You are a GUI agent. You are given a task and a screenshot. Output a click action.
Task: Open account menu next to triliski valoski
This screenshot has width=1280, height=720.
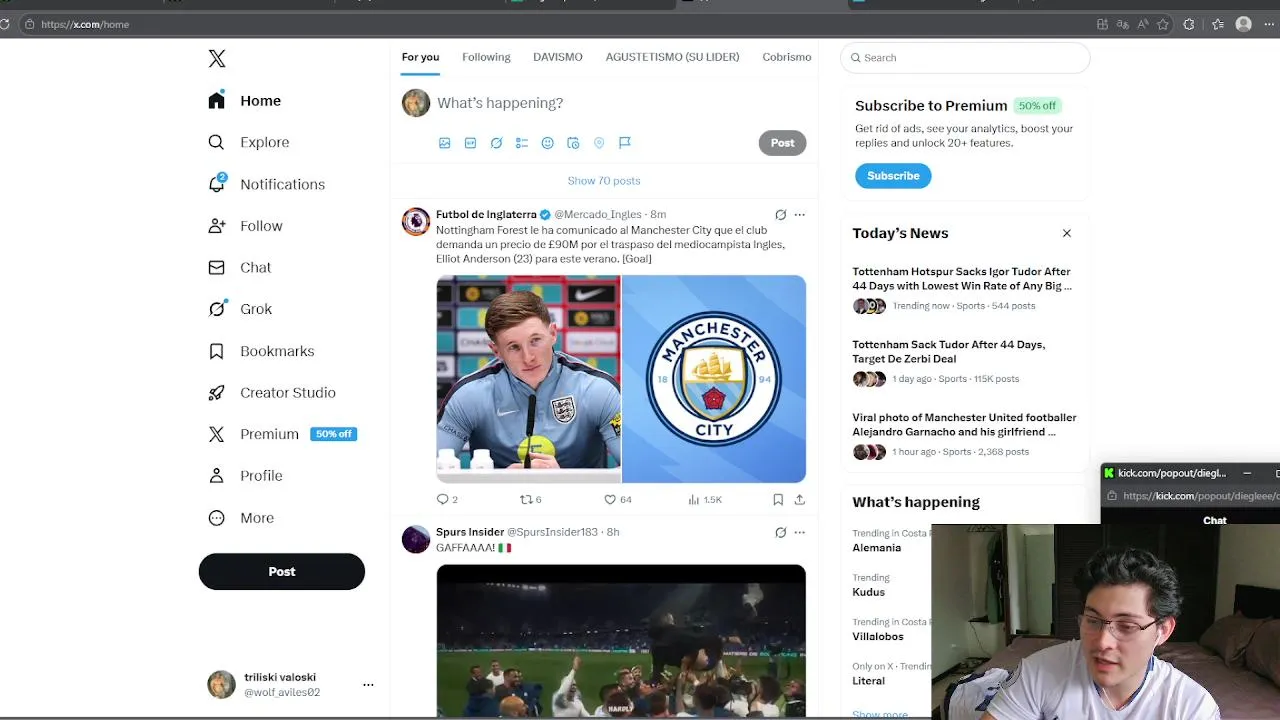368,685
